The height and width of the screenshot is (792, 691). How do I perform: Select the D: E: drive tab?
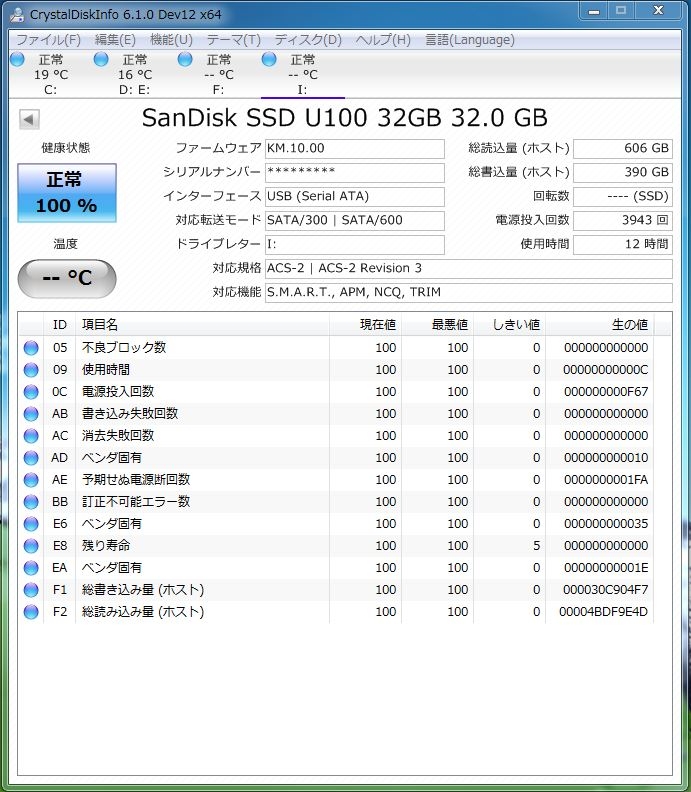134,74
